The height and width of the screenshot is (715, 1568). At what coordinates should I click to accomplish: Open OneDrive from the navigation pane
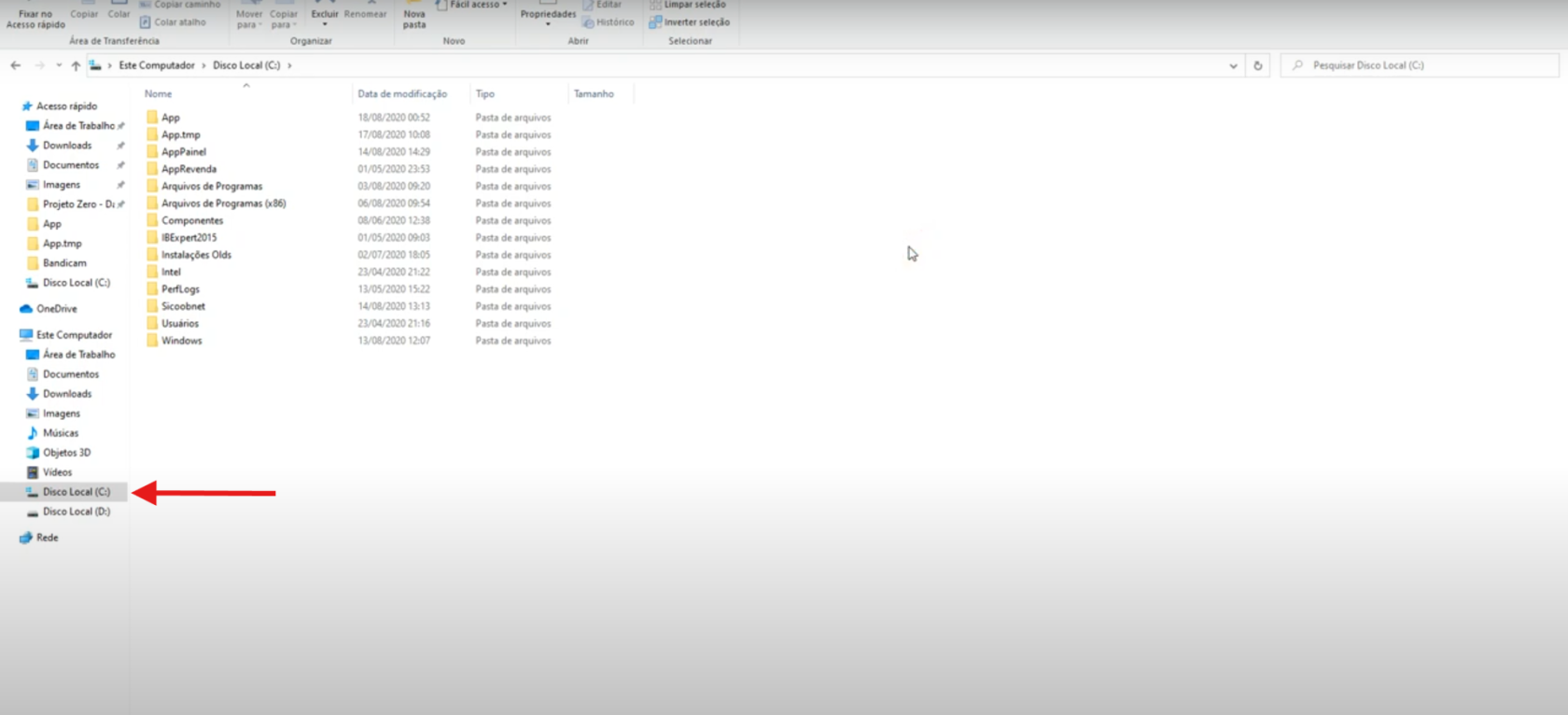[x=56, y=309]
